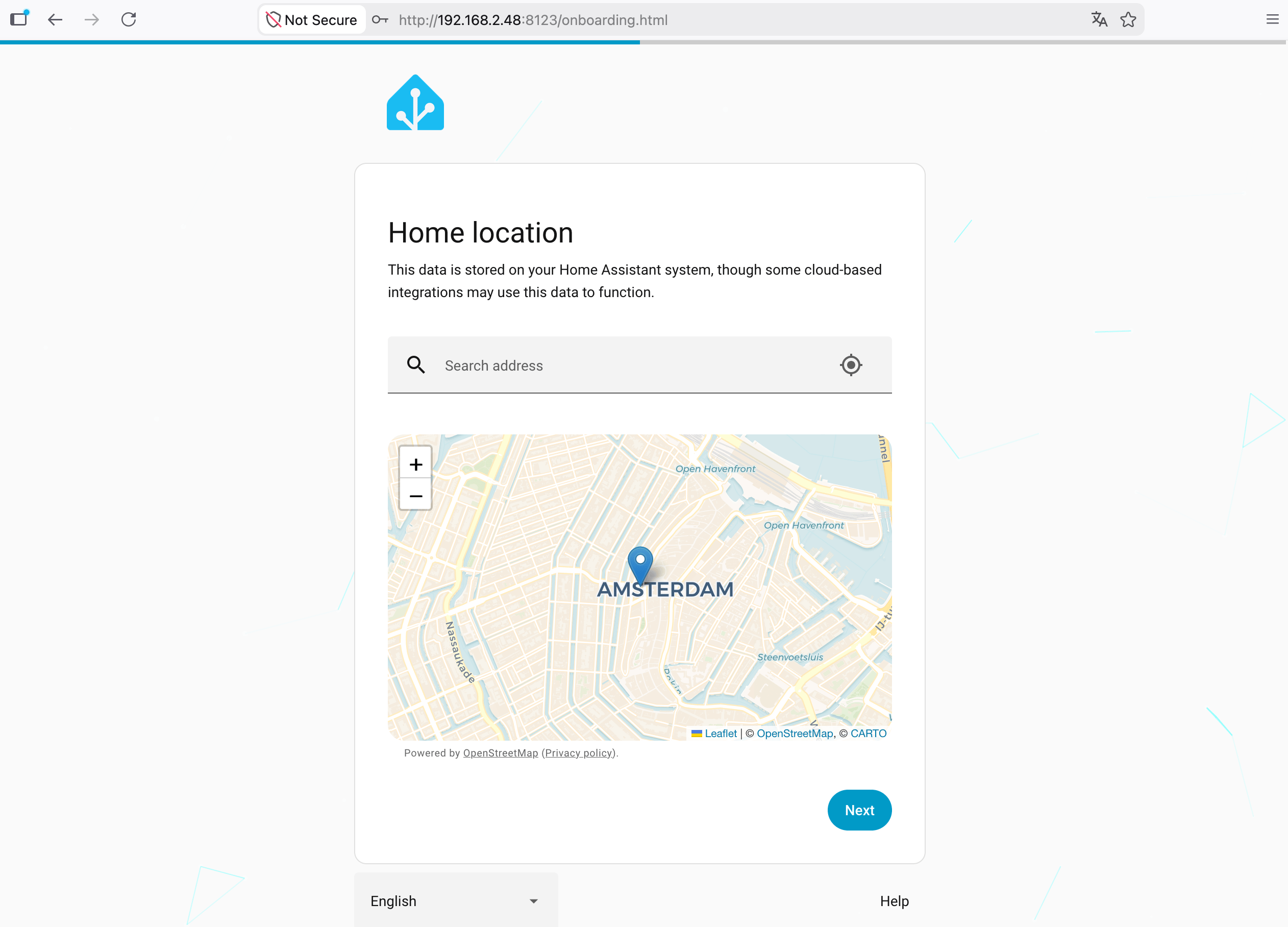Click the Home location heading
The width and height of the screenshot is (1288, 927).
[480, 233]
